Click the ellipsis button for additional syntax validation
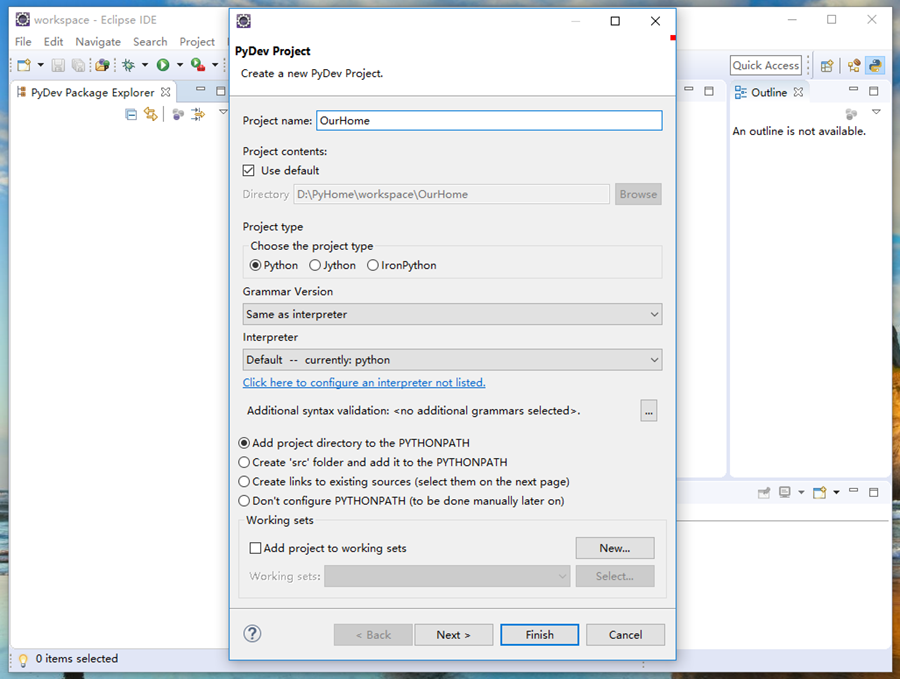900x679 pixels. 649,411
